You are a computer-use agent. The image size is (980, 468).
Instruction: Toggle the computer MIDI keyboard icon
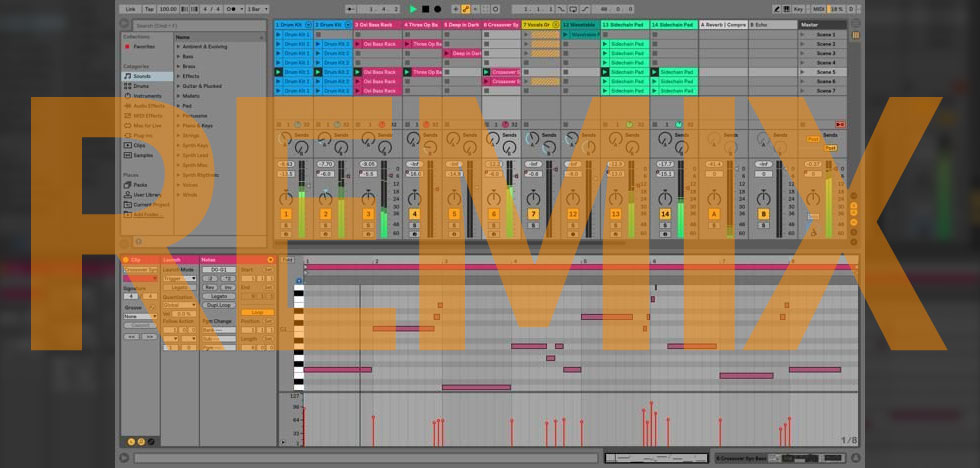[x=787, y=9]
